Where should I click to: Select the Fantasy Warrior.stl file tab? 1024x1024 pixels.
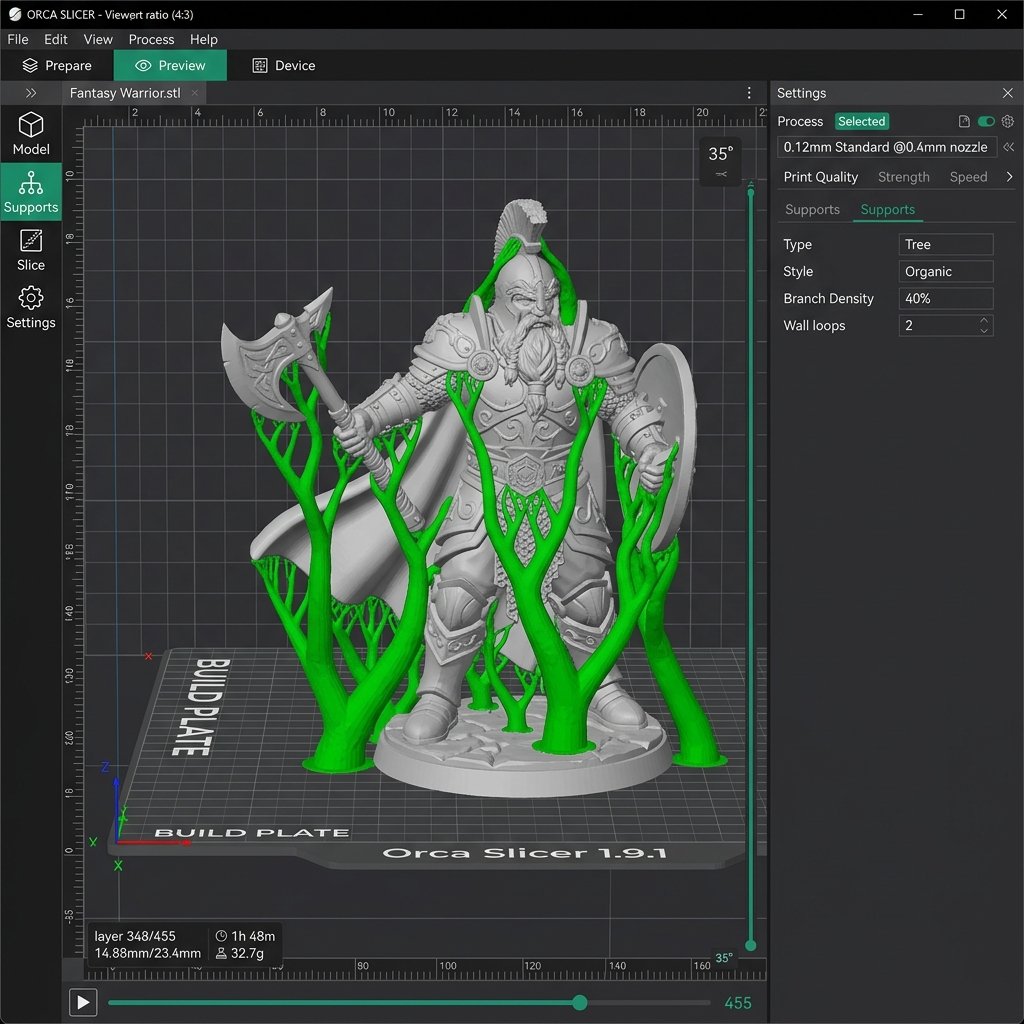134,93
